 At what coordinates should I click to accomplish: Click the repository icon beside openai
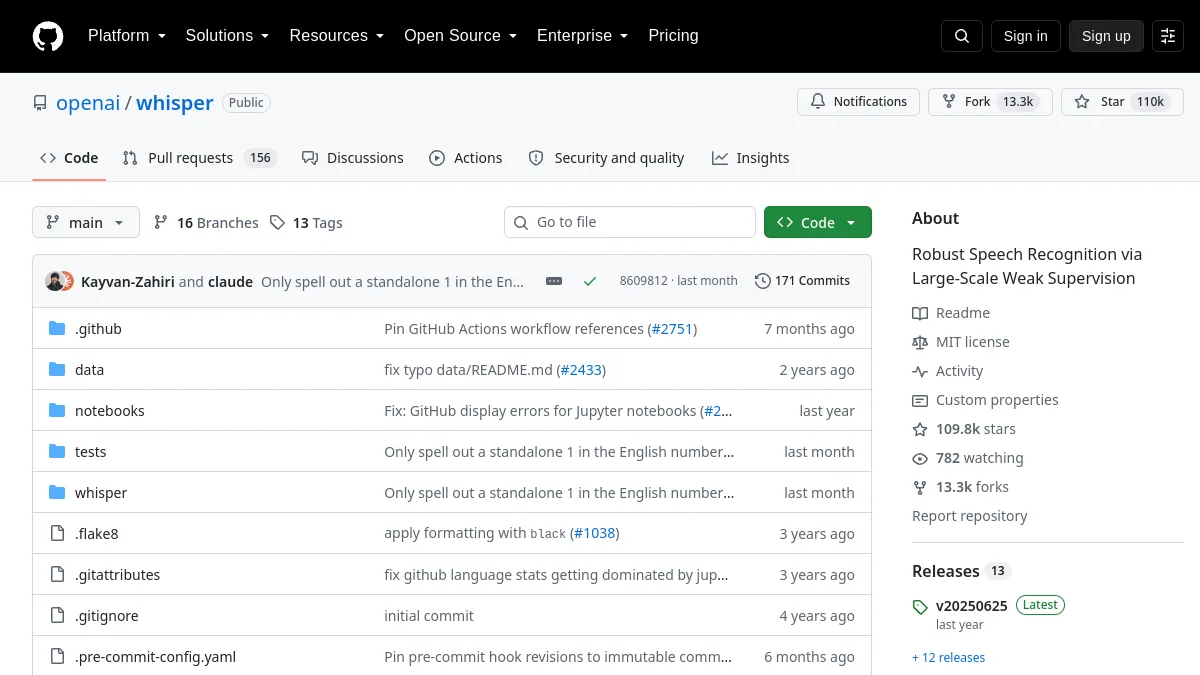coord(40,103)
